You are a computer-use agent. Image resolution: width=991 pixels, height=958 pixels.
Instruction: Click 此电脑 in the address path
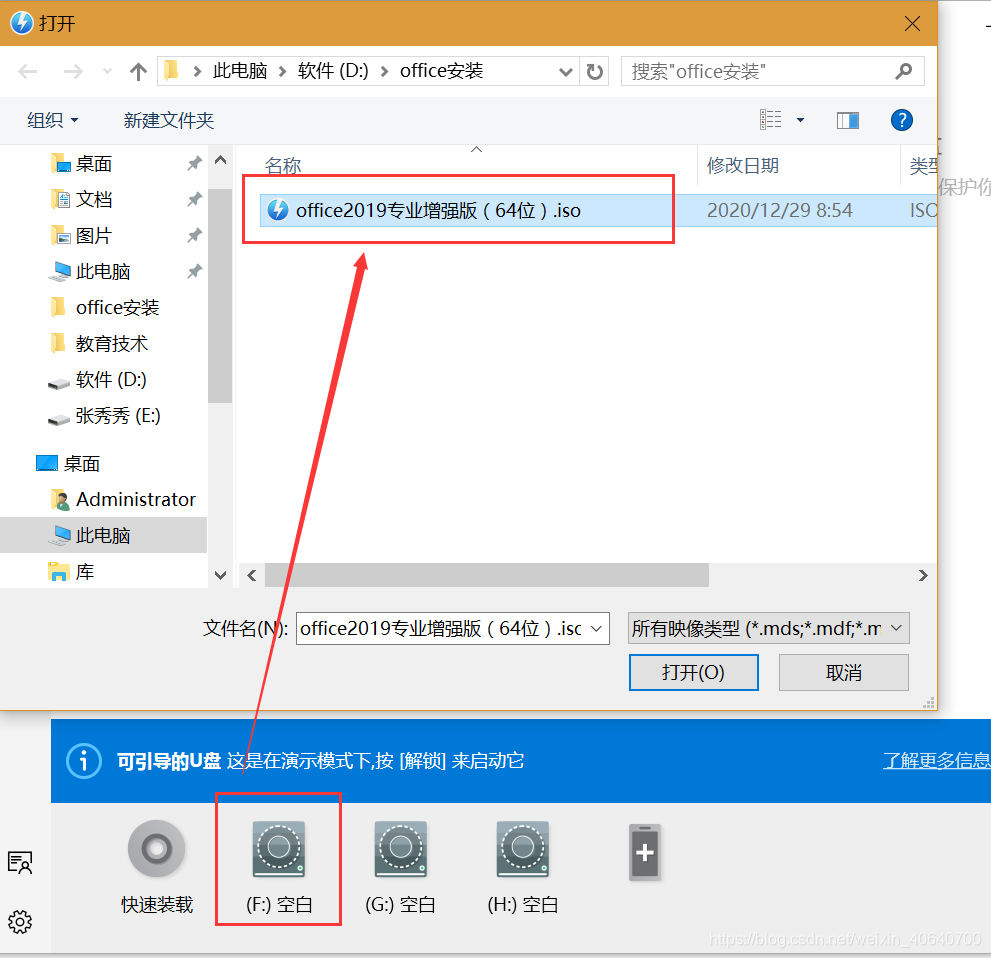240,71
